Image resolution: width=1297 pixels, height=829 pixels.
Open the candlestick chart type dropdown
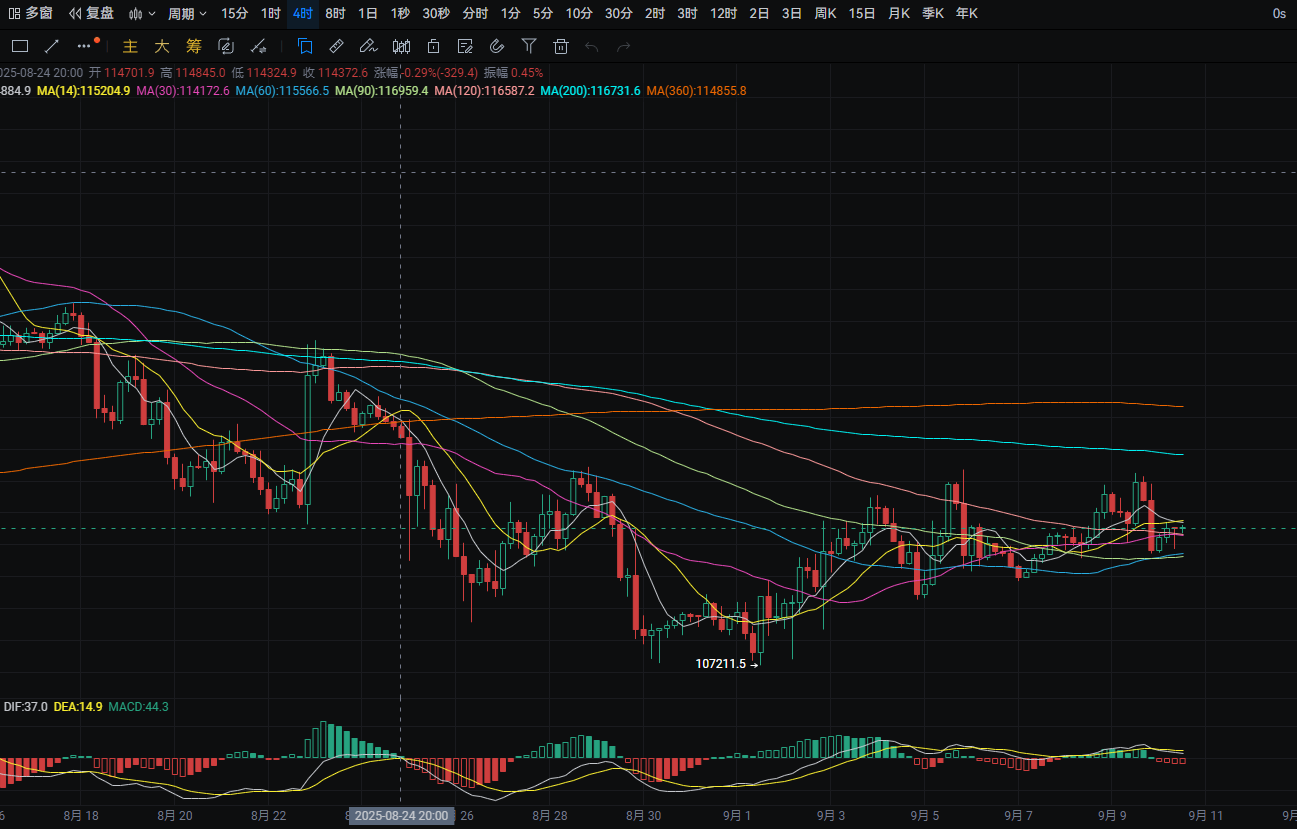pos(143,14)
